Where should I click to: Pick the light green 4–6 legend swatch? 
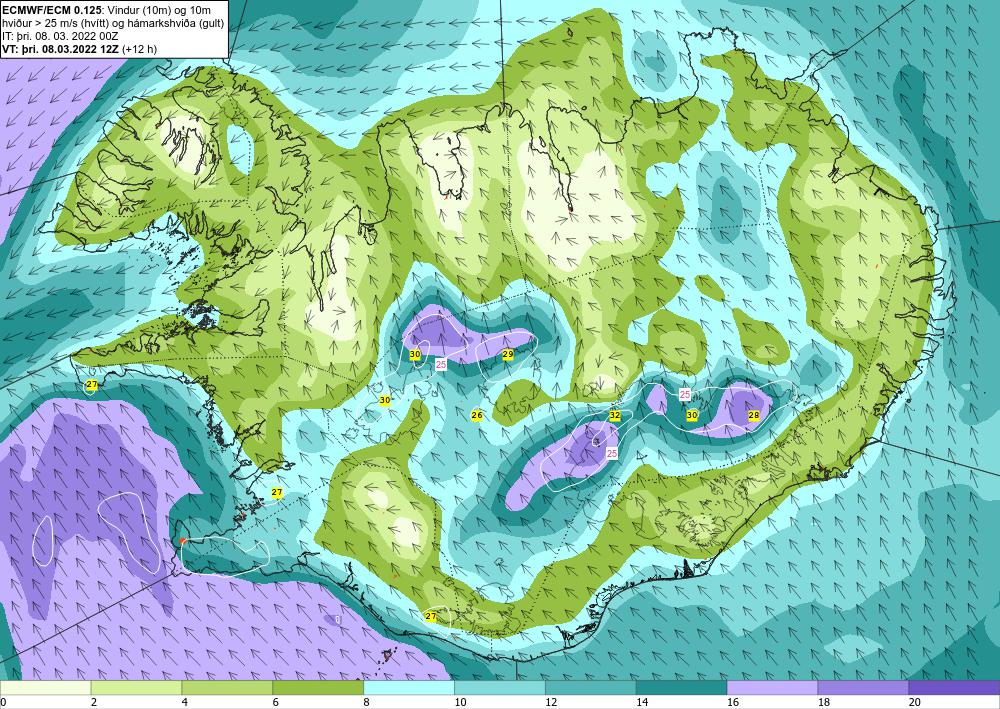[227, 688]
